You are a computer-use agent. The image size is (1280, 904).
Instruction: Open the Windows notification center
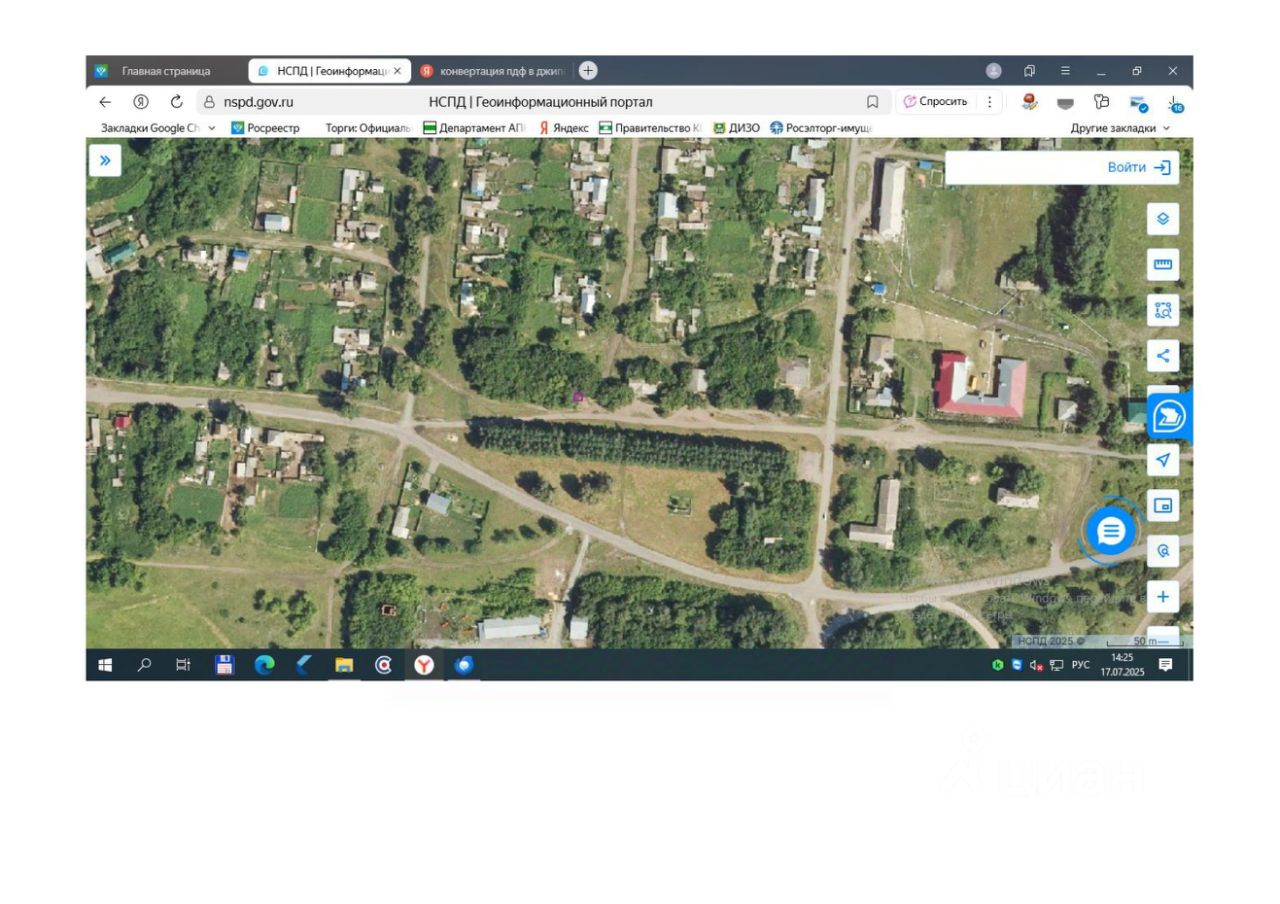point(1165,665)
